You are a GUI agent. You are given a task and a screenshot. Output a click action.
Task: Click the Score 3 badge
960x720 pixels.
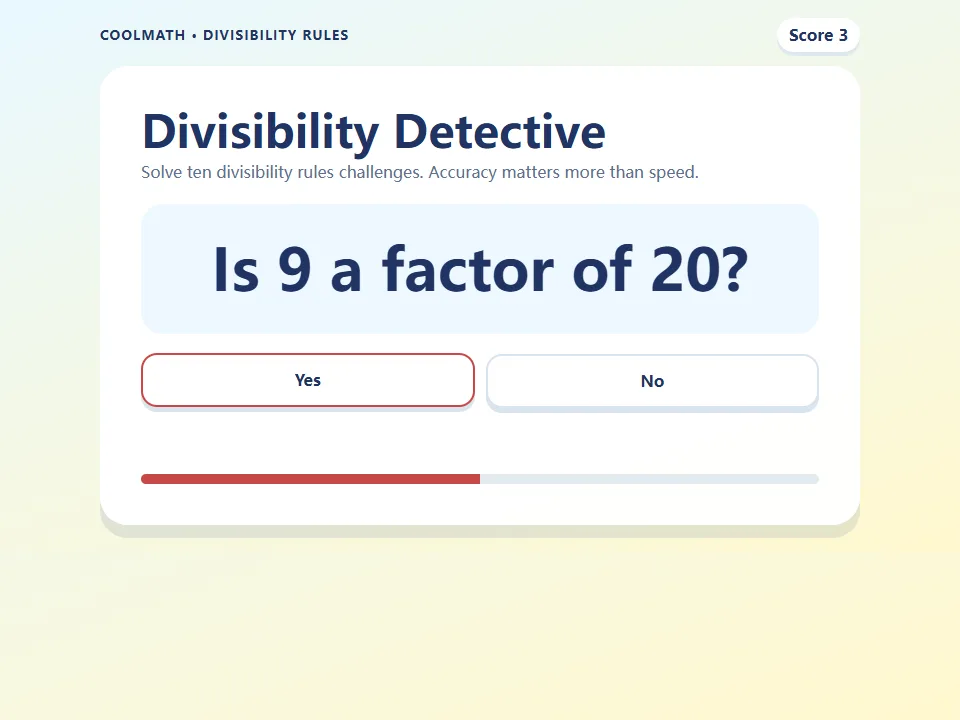(818, 36)
